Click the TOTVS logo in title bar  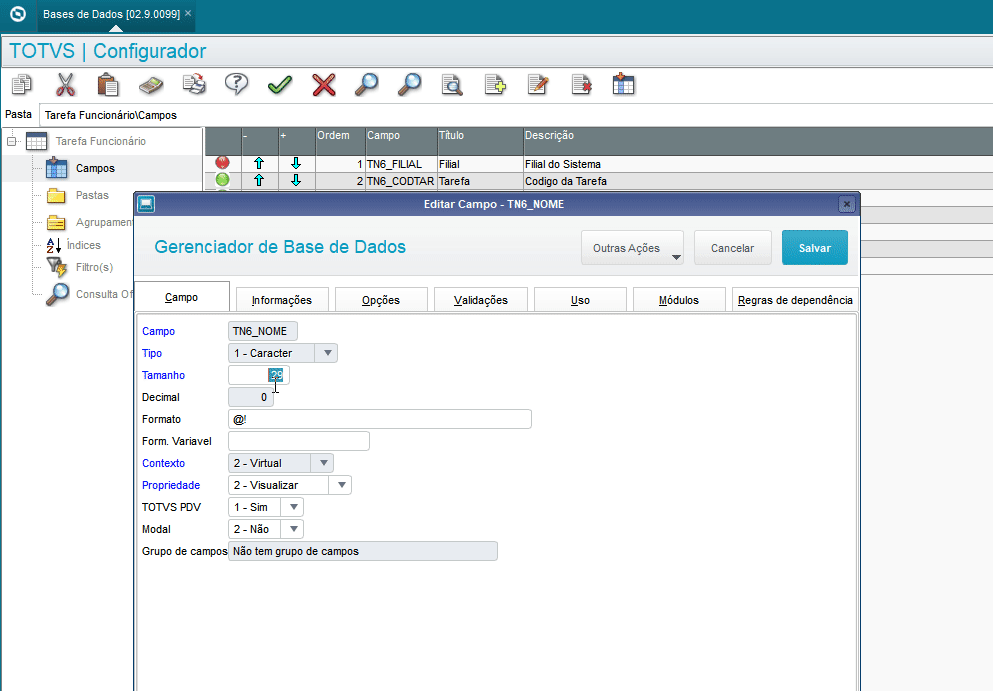click(18, 14)
